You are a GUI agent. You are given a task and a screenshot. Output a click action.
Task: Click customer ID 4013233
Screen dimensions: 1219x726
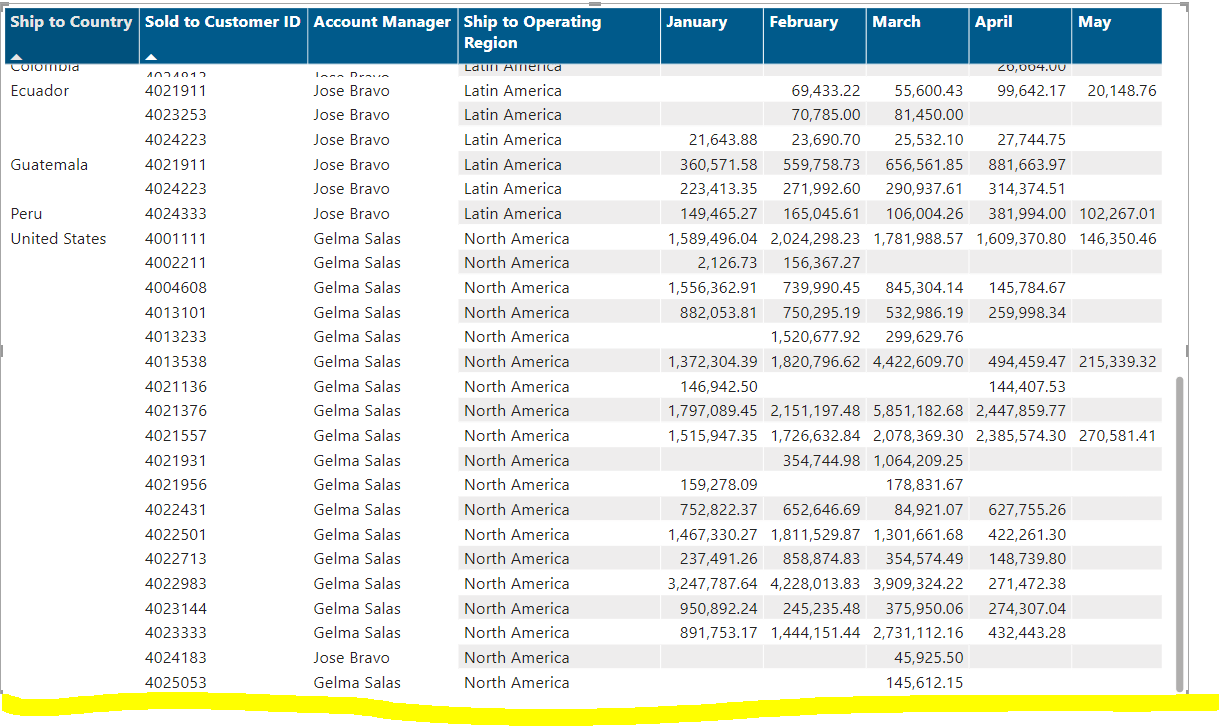pos(176,337)
